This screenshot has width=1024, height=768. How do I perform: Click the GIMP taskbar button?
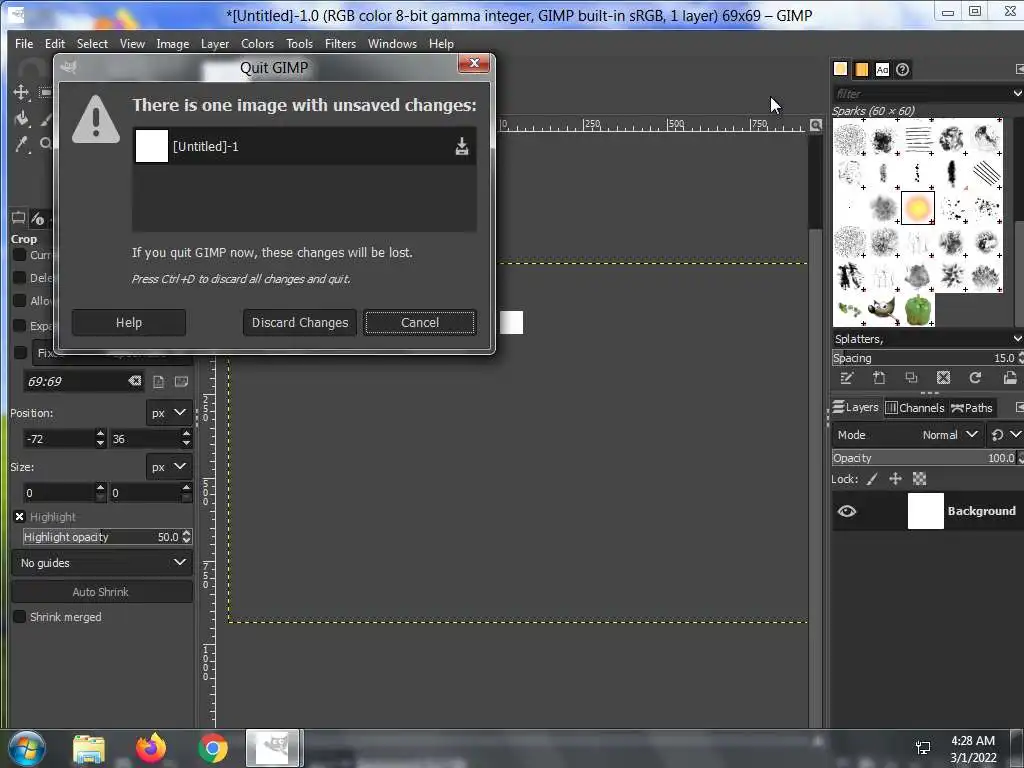(273, 748)
